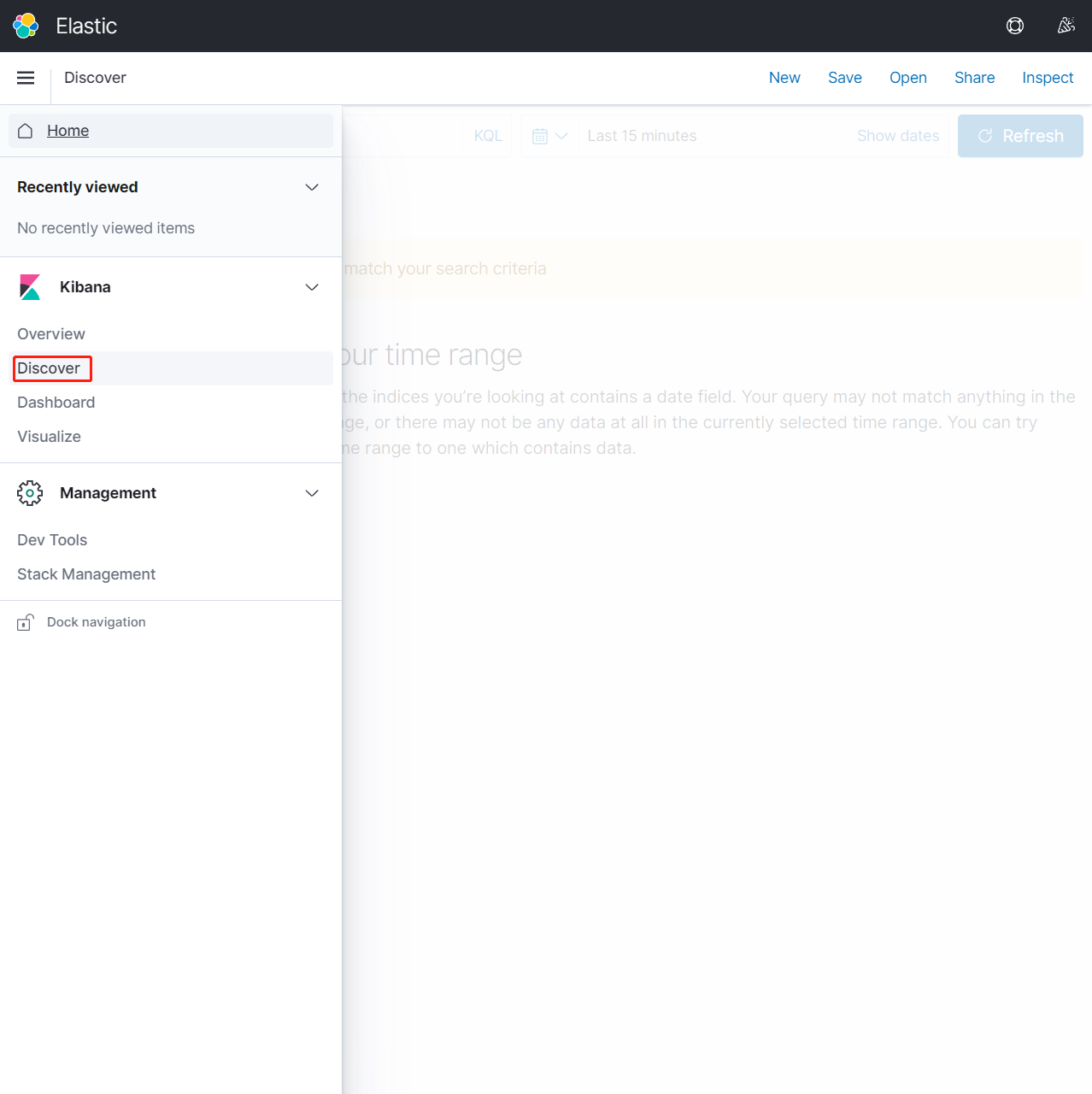The width and height of the screenshot is (1092, 1094).
Task: Click the Kibana section heading
Action: pos(85,287)
